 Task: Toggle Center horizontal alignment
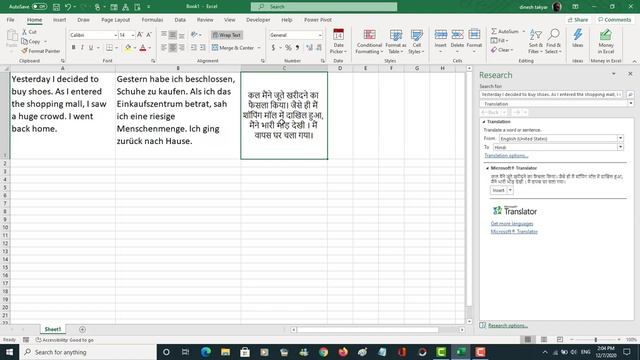tap(173, 48)
